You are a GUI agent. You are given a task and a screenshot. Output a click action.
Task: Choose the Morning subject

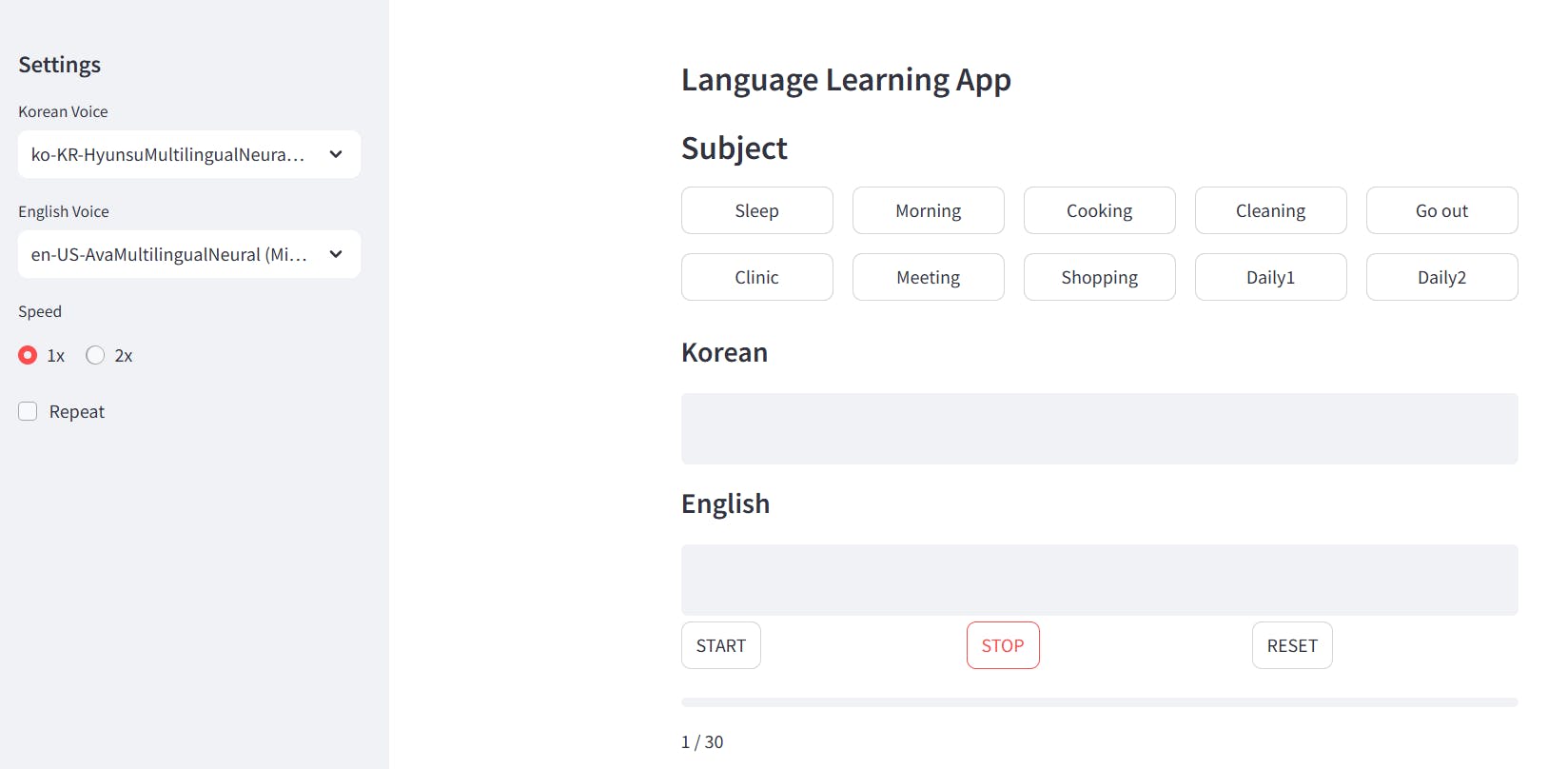tap(929, 210)
